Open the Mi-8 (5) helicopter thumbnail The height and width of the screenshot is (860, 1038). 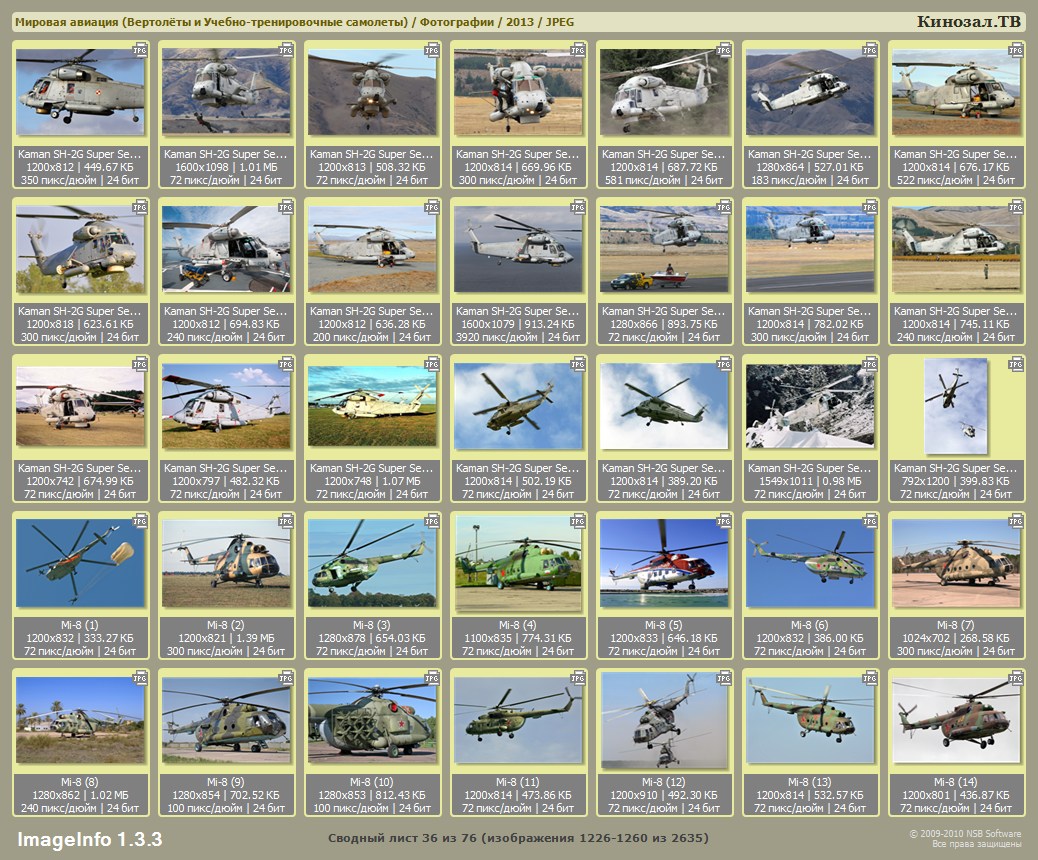pos(665,563)
